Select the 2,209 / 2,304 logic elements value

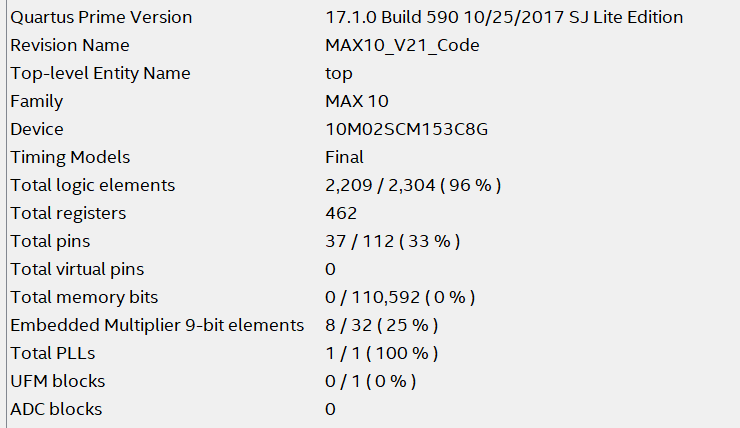tap(413, 185)
